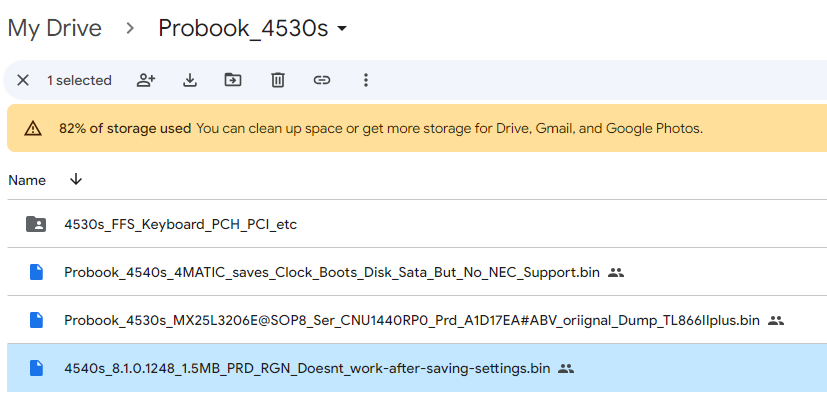Screen dimensions: 827x412
Task: Download the selected file
Action: click(x=190, y=80)
